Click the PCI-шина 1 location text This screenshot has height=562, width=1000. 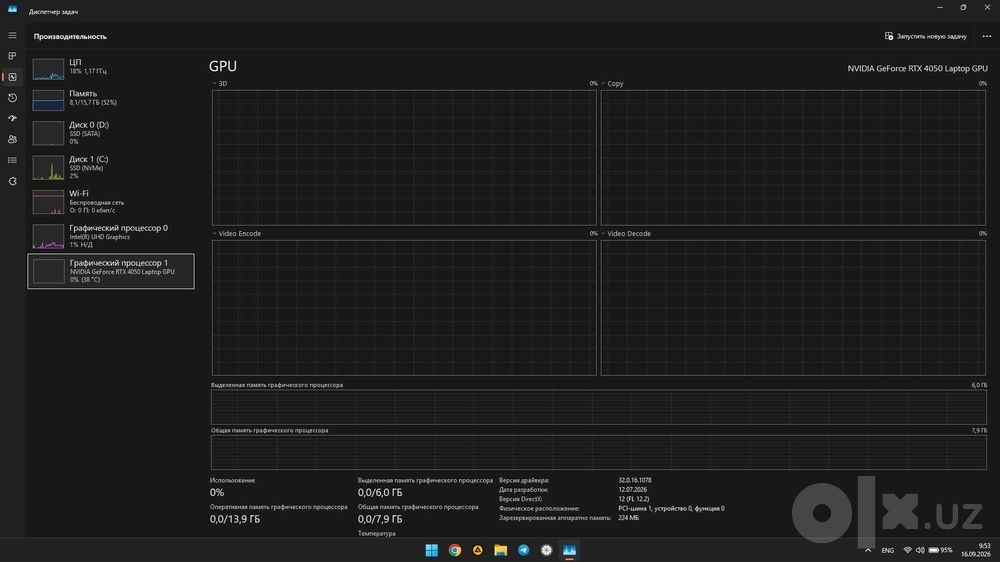coord(671,508)
